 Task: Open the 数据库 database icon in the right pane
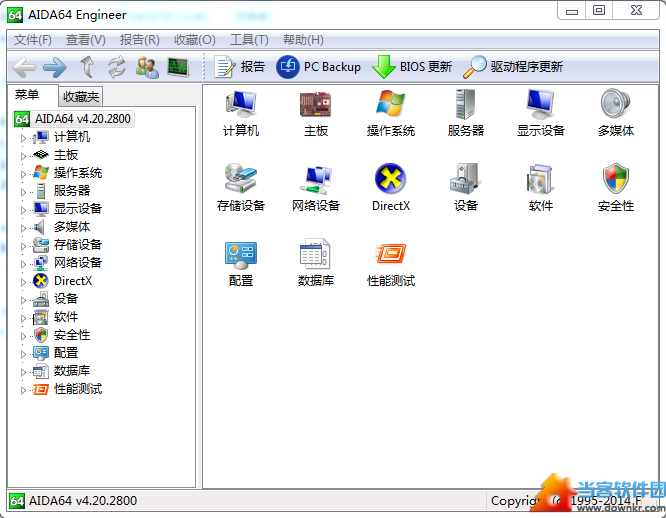(316, 254)
